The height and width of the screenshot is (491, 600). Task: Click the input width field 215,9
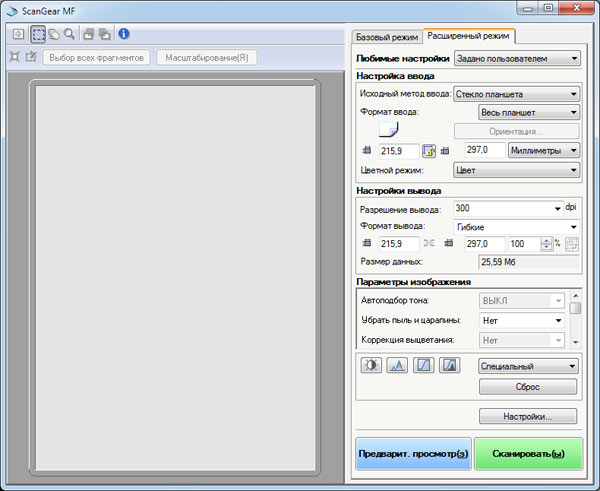[x=399, y=151]
